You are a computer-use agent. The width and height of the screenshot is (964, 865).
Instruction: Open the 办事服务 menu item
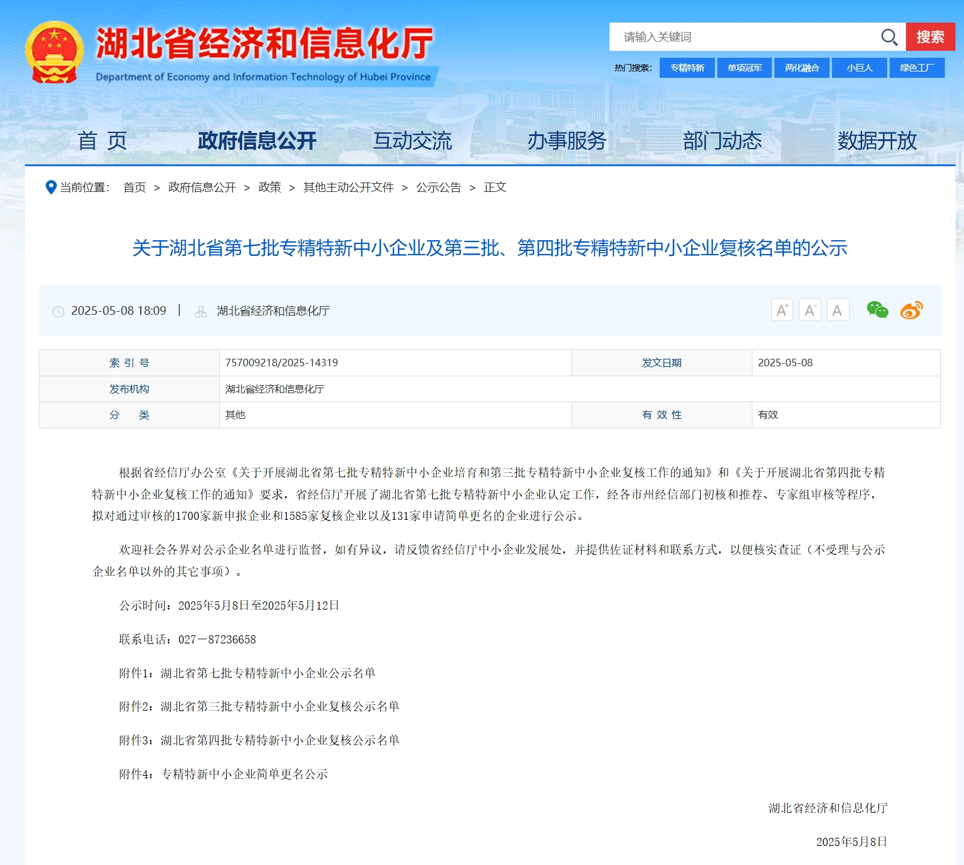pyautogui.click(x=567, y=140)
